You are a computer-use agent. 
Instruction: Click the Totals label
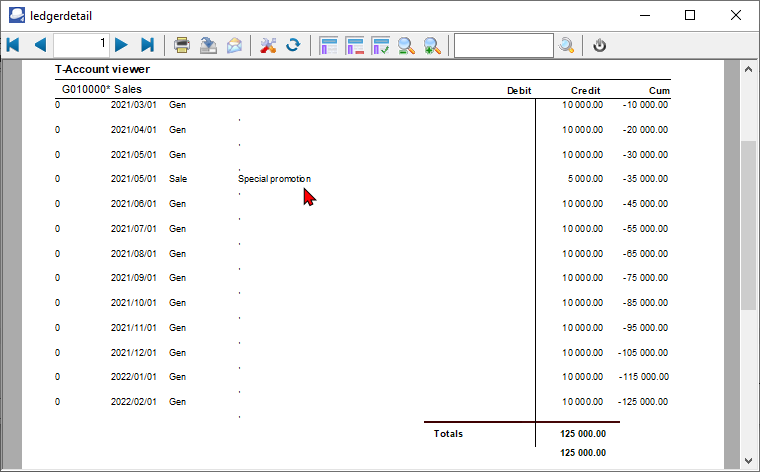click(448, 434)
